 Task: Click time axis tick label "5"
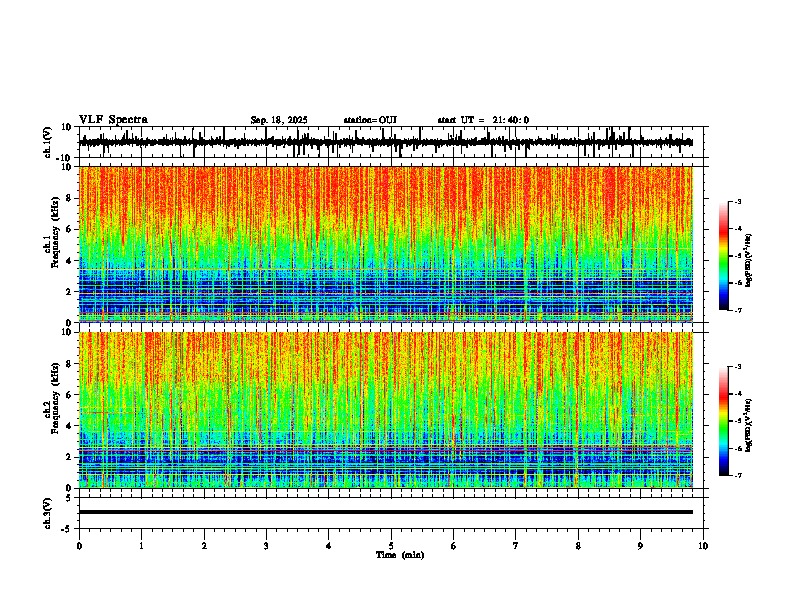(x=391, y=546)
